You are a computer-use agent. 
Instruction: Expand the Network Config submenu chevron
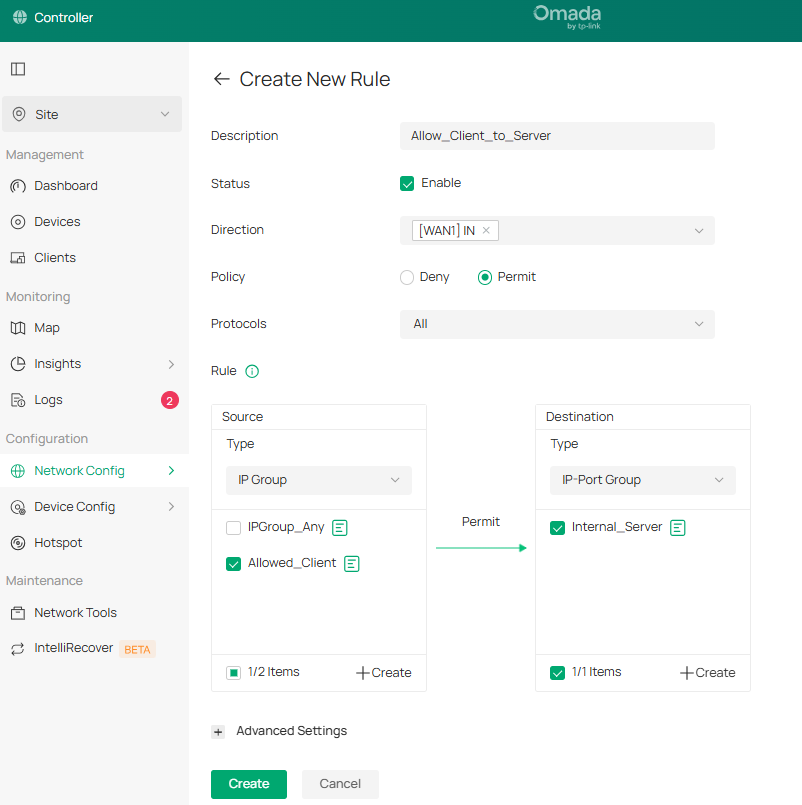171,471
